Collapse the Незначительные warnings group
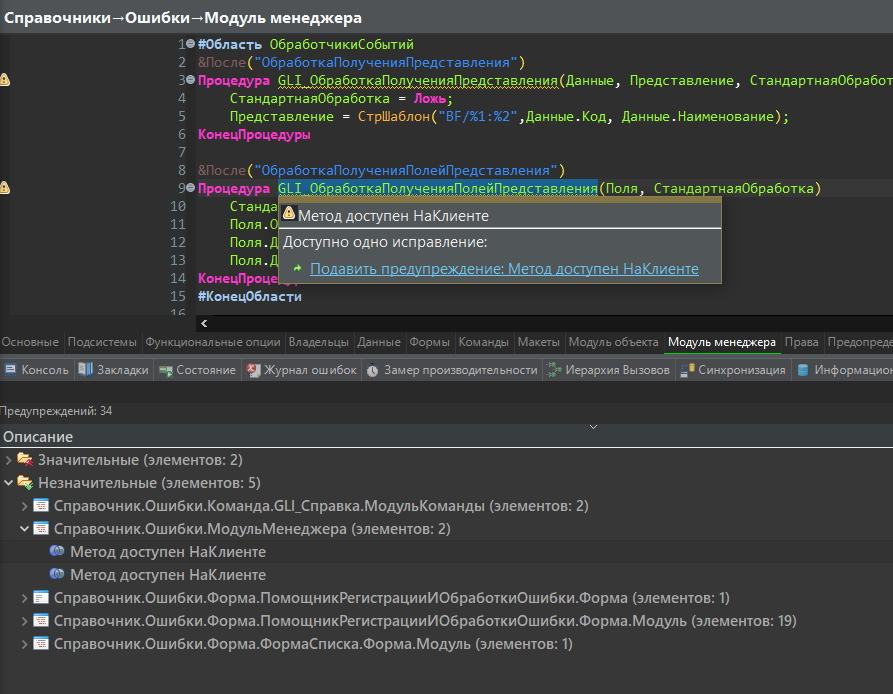 (10, 482)
